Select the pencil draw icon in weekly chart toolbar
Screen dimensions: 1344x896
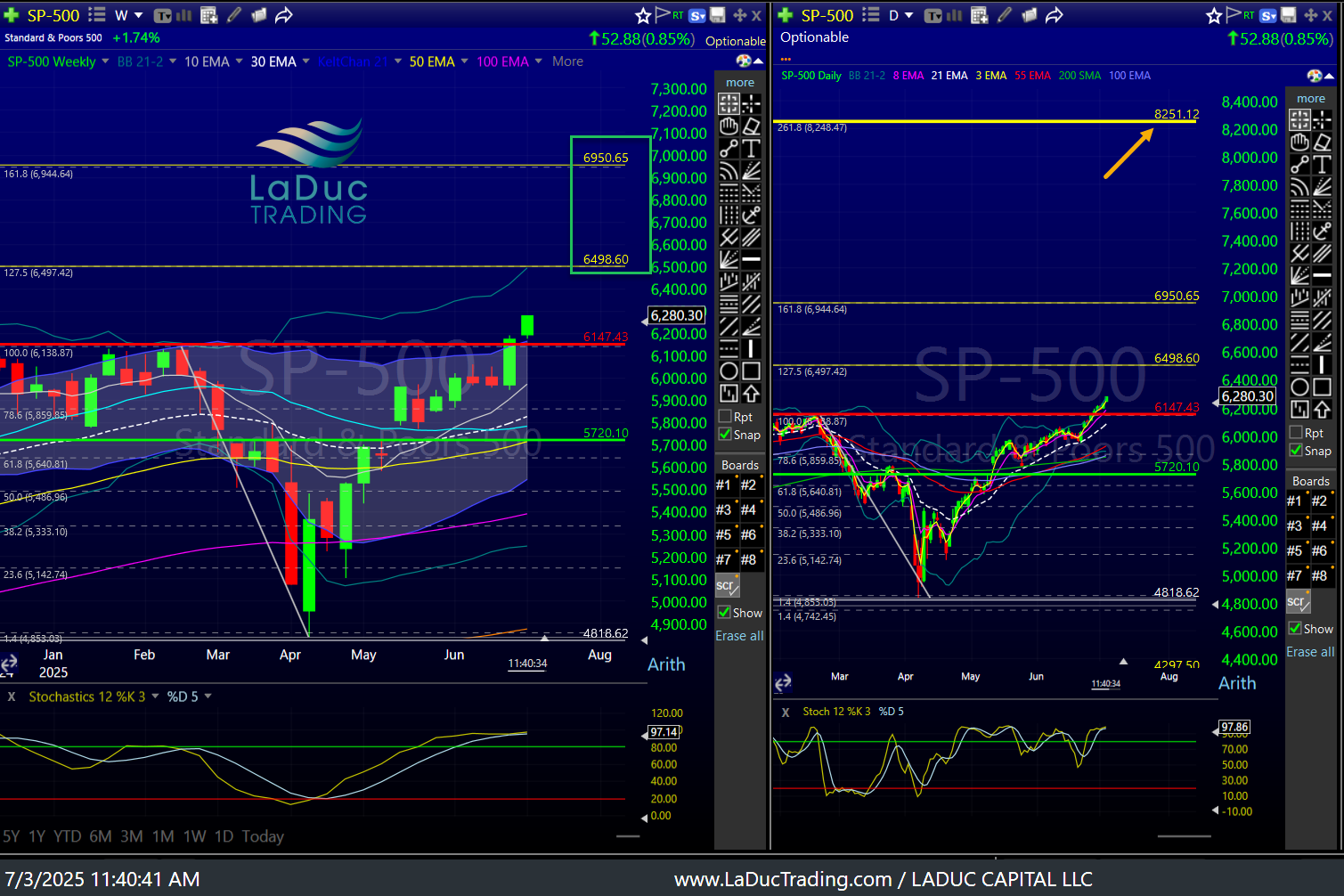(234, 15)
